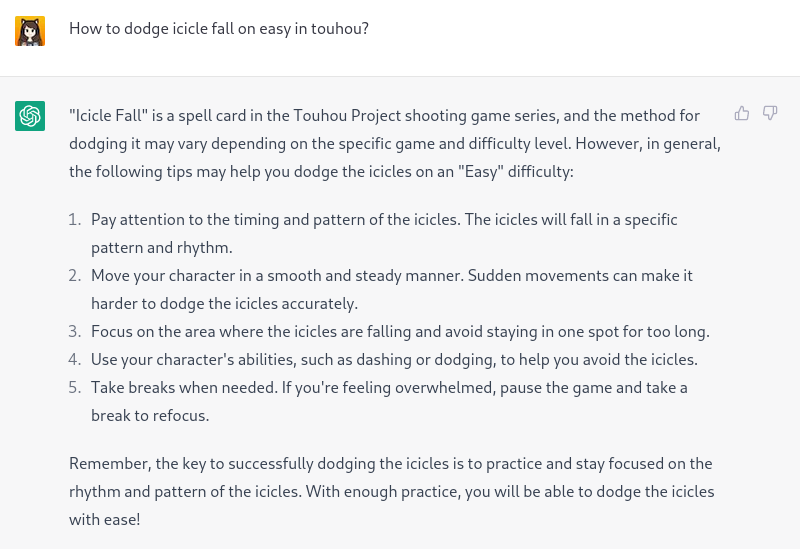This screenshot has height=549, width=800.
Task: Click the green ChatGPT logo icon
Action: click(x=30, y=116)
